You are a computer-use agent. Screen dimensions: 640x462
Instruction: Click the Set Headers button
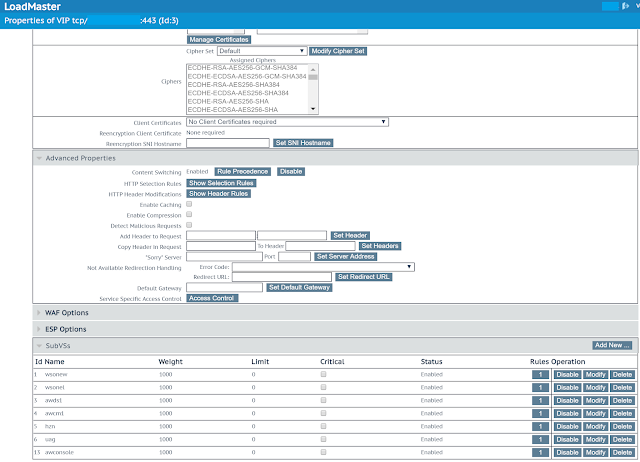(x=380, y=246)
